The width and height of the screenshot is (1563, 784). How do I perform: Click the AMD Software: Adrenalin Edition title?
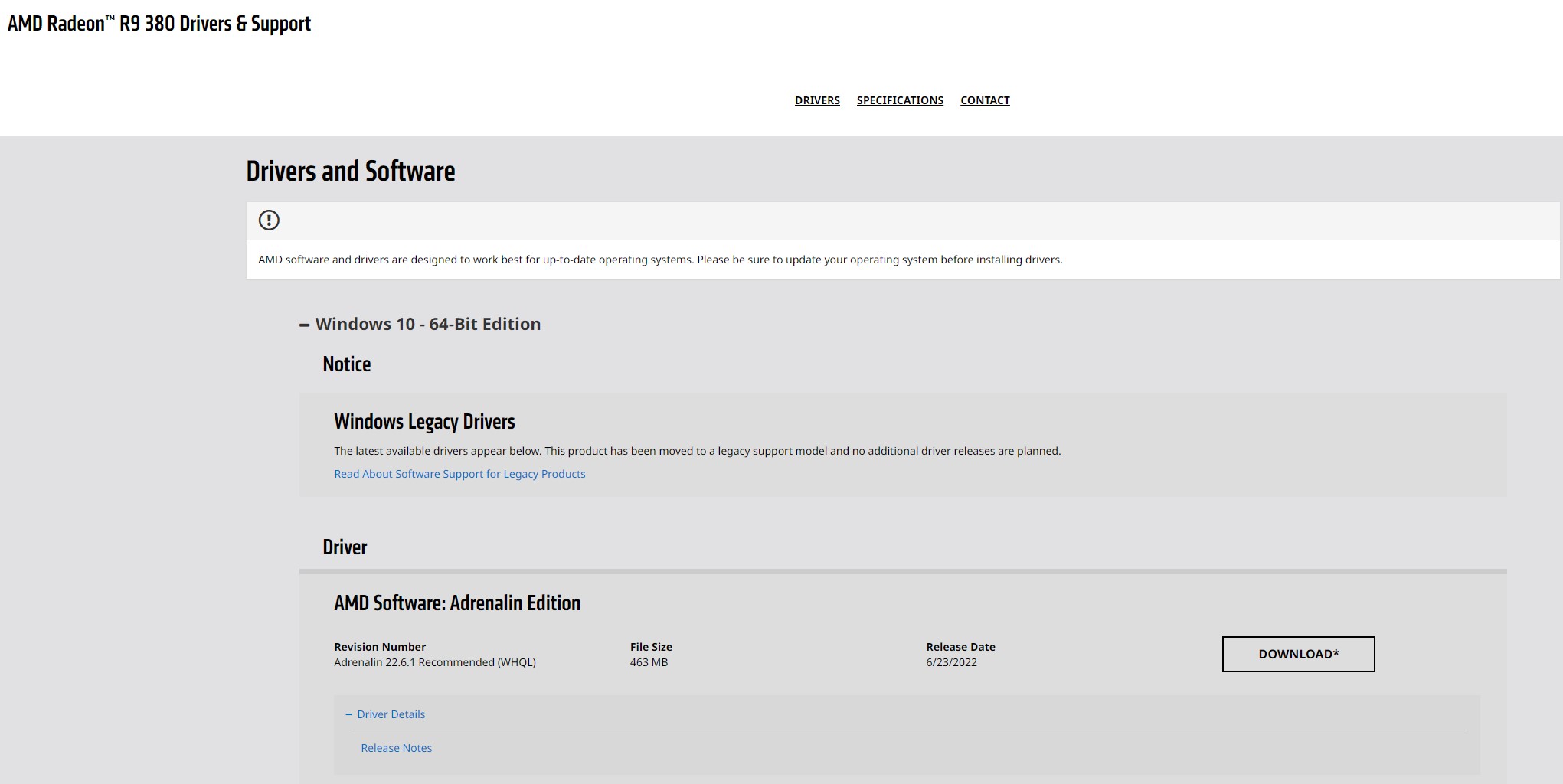(x=457, y=603)
